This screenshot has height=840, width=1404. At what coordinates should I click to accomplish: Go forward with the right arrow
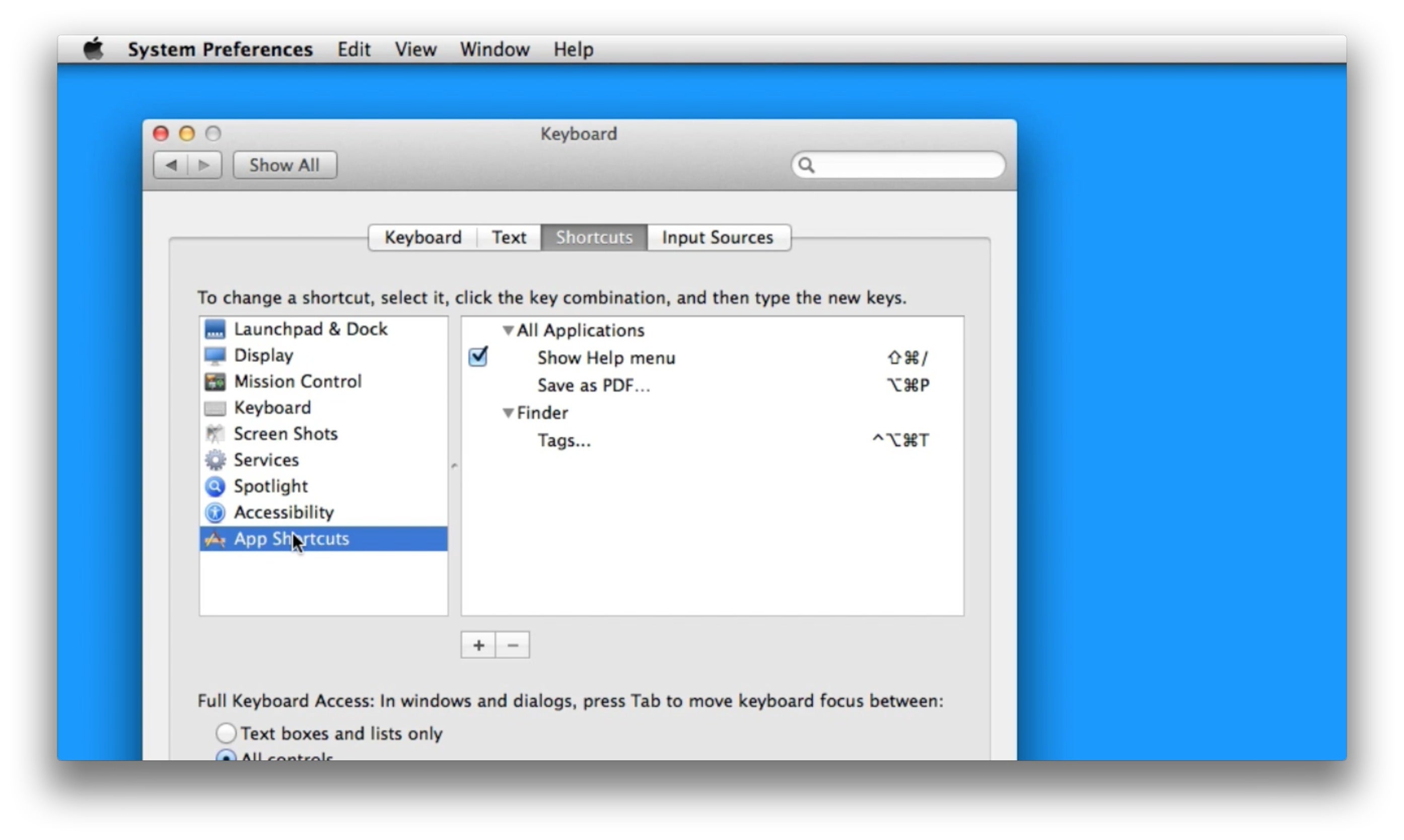point(204,165)
